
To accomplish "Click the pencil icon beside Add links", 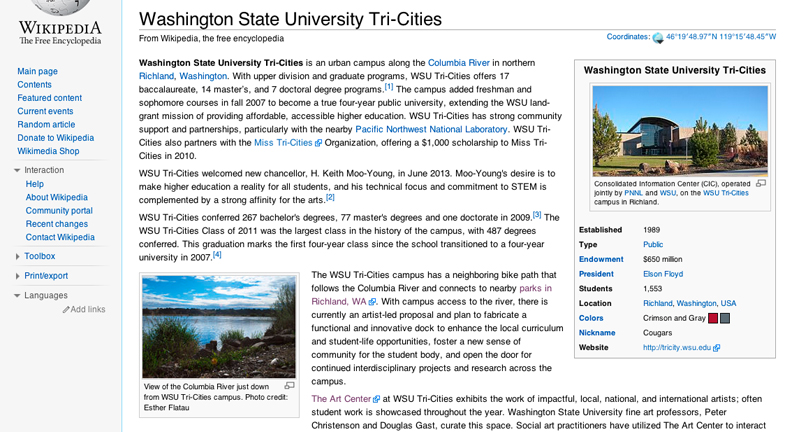I will tap(66, 309).
